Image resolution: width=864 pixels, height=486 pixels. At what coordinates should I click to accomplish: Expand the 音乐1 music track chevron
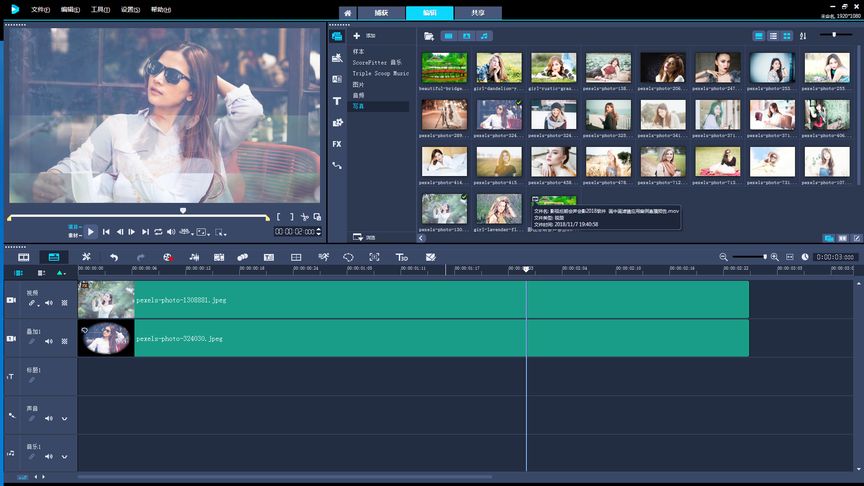pyautogui.click(x=65, y=456)
